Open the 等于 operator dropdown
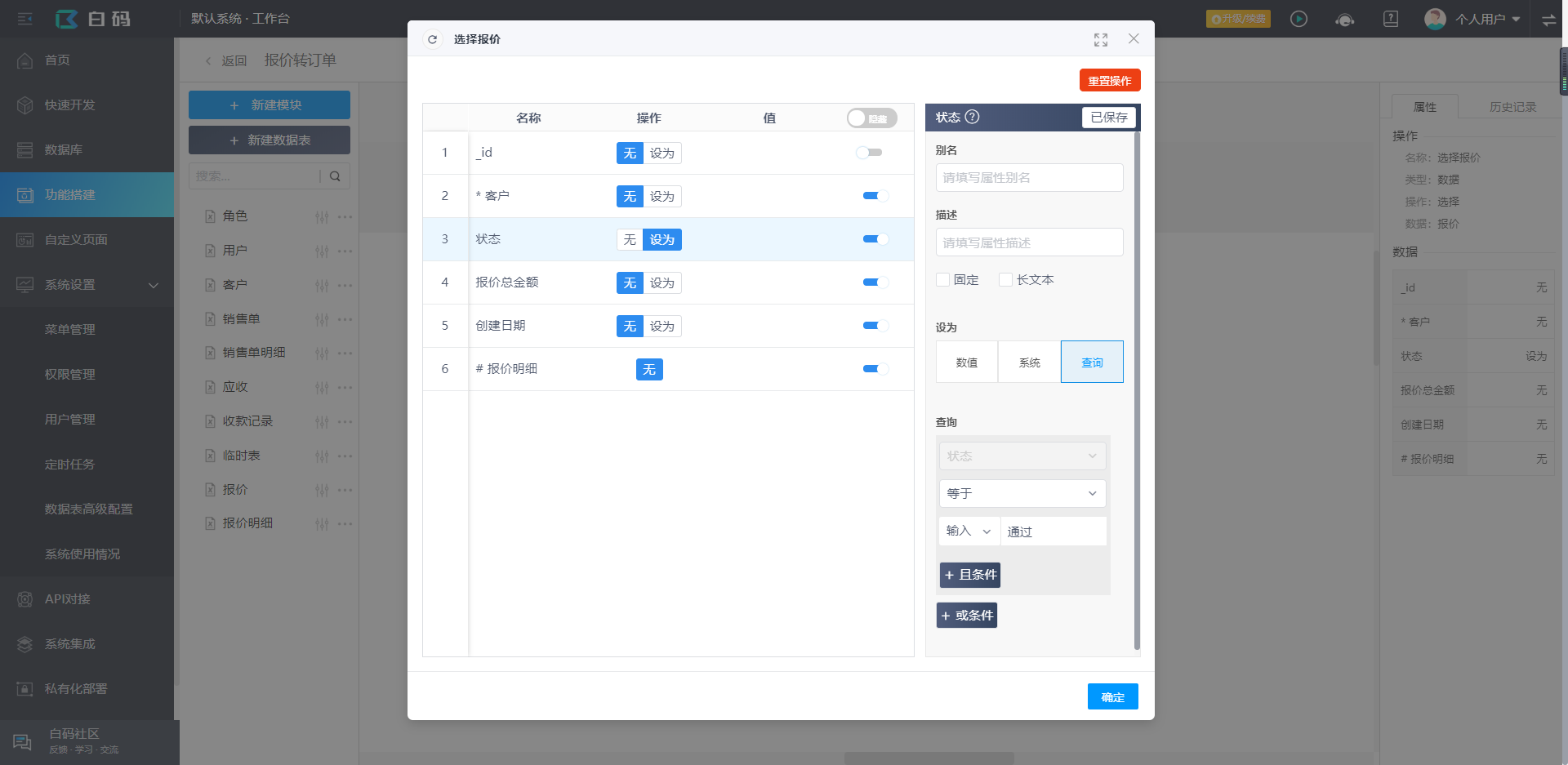The width and height of the screenshot is (1568, 765). click(x=1022, y=494)
